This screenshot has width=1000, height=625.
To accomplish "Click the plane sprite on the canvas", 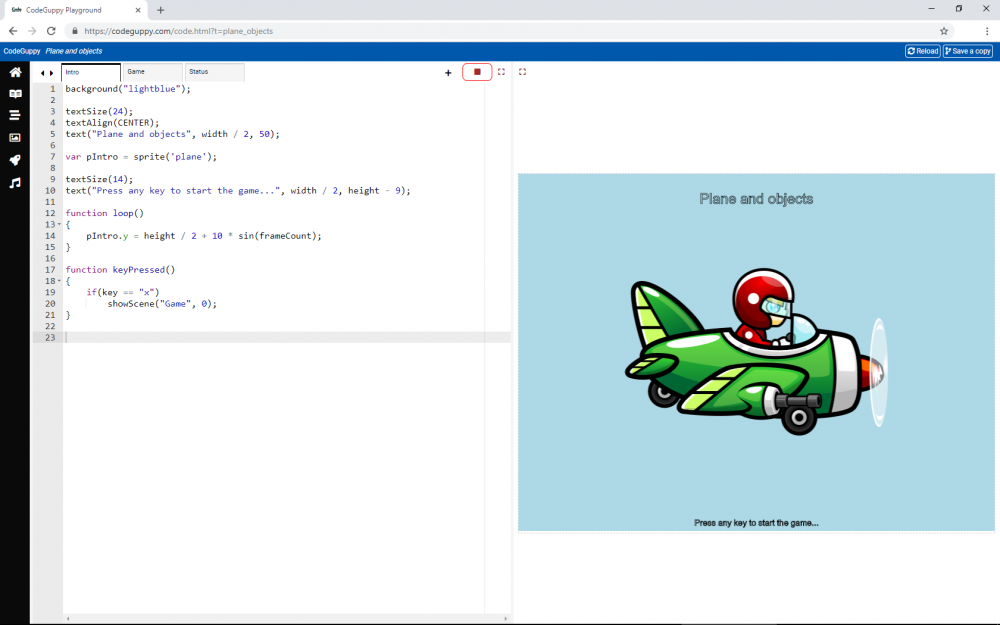I will click(x=756, y=351).
